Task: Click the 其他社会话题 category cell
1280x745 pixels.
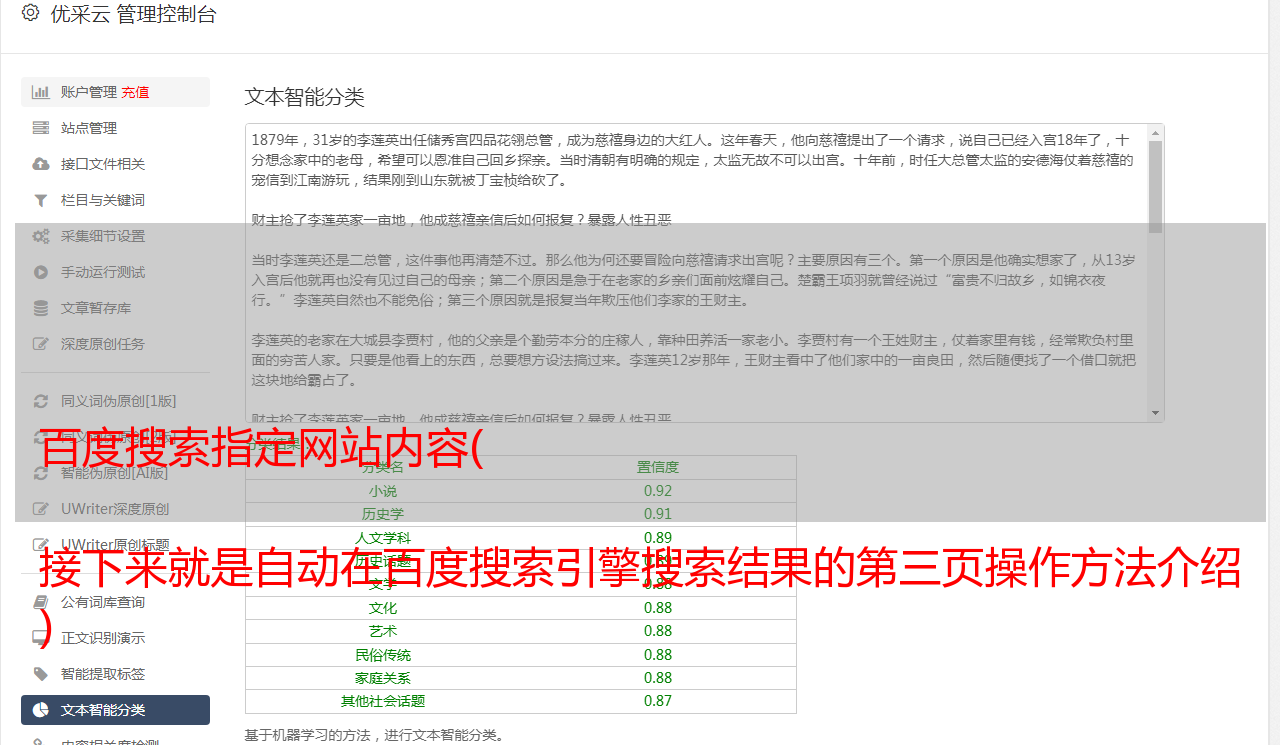Action: pyautogui.click(x=383, y=702)
